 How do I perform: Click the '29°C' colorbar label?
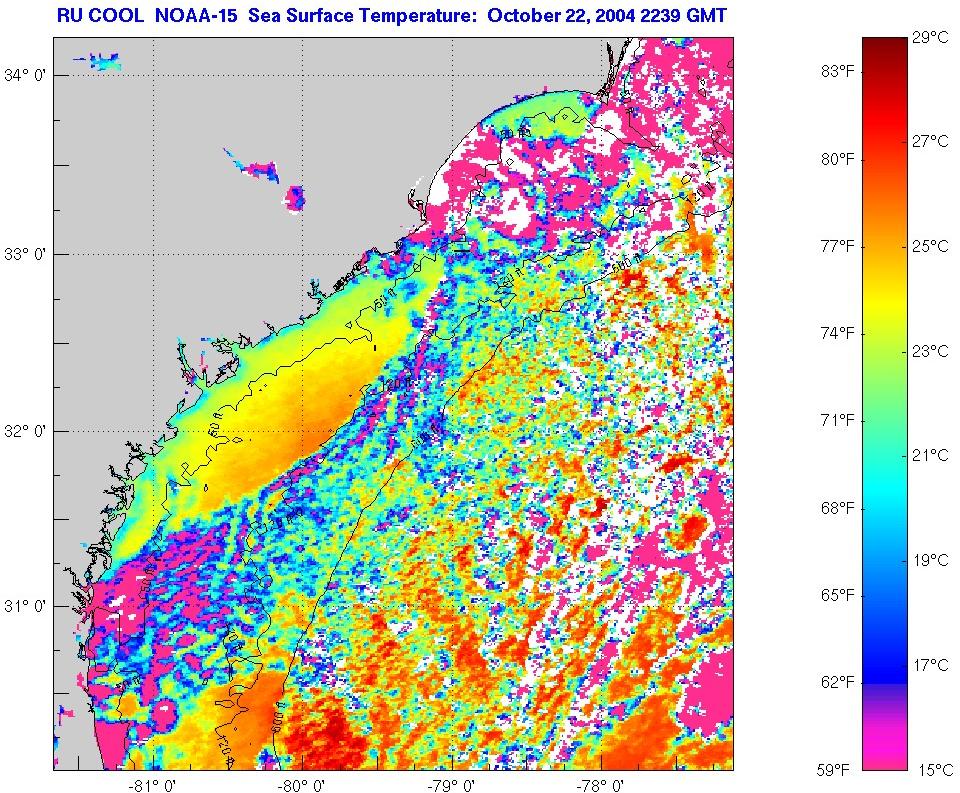[x=931, y=38]
